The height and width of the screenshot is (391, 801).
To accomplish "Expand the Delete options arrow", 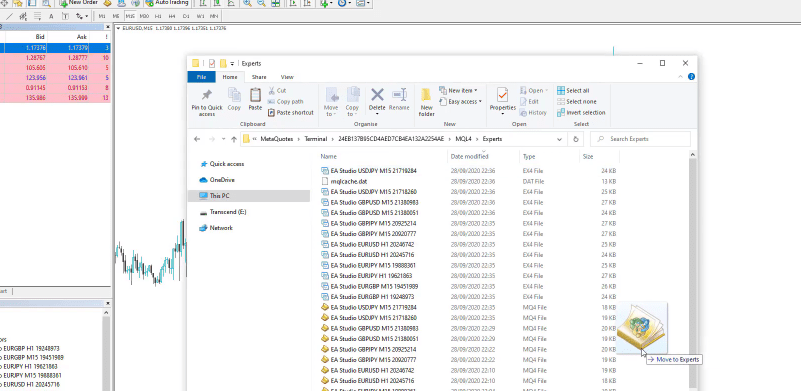I will pyautogui.click(x=377, y=114).
